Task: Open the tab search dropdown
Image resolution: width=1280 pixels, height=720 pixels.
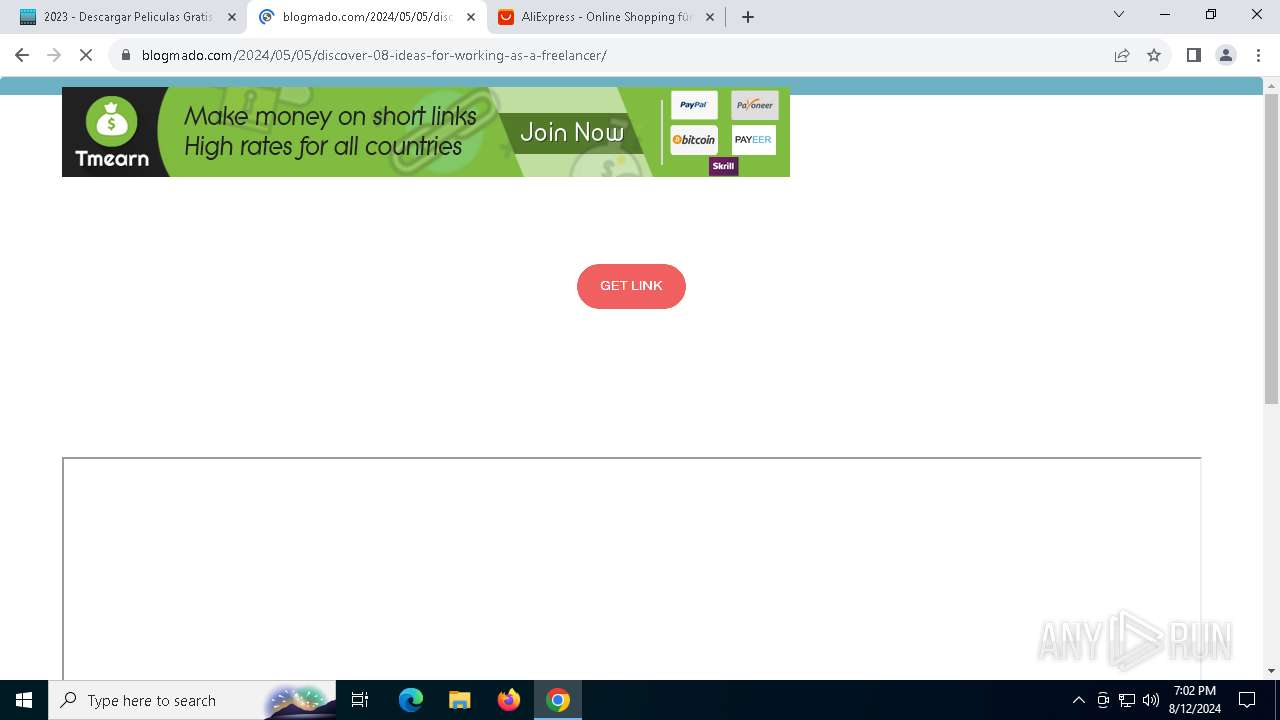Action: (1119, 15)
